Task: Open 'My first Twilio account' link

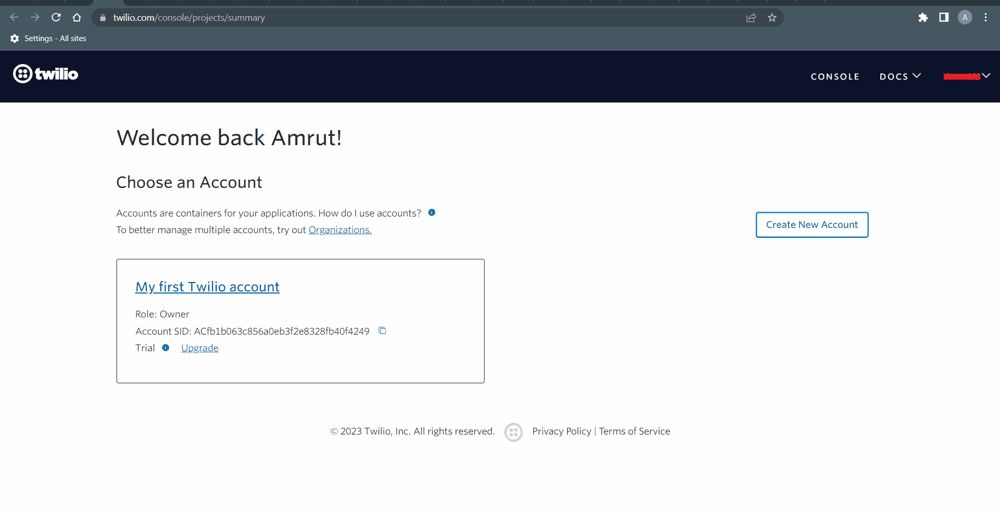Action: click(x=207, y=287)
